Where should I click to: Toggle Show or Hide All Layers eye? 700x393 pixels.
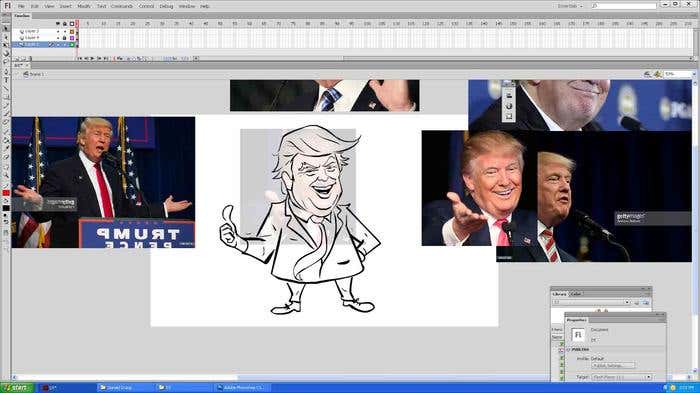[58, 24]
